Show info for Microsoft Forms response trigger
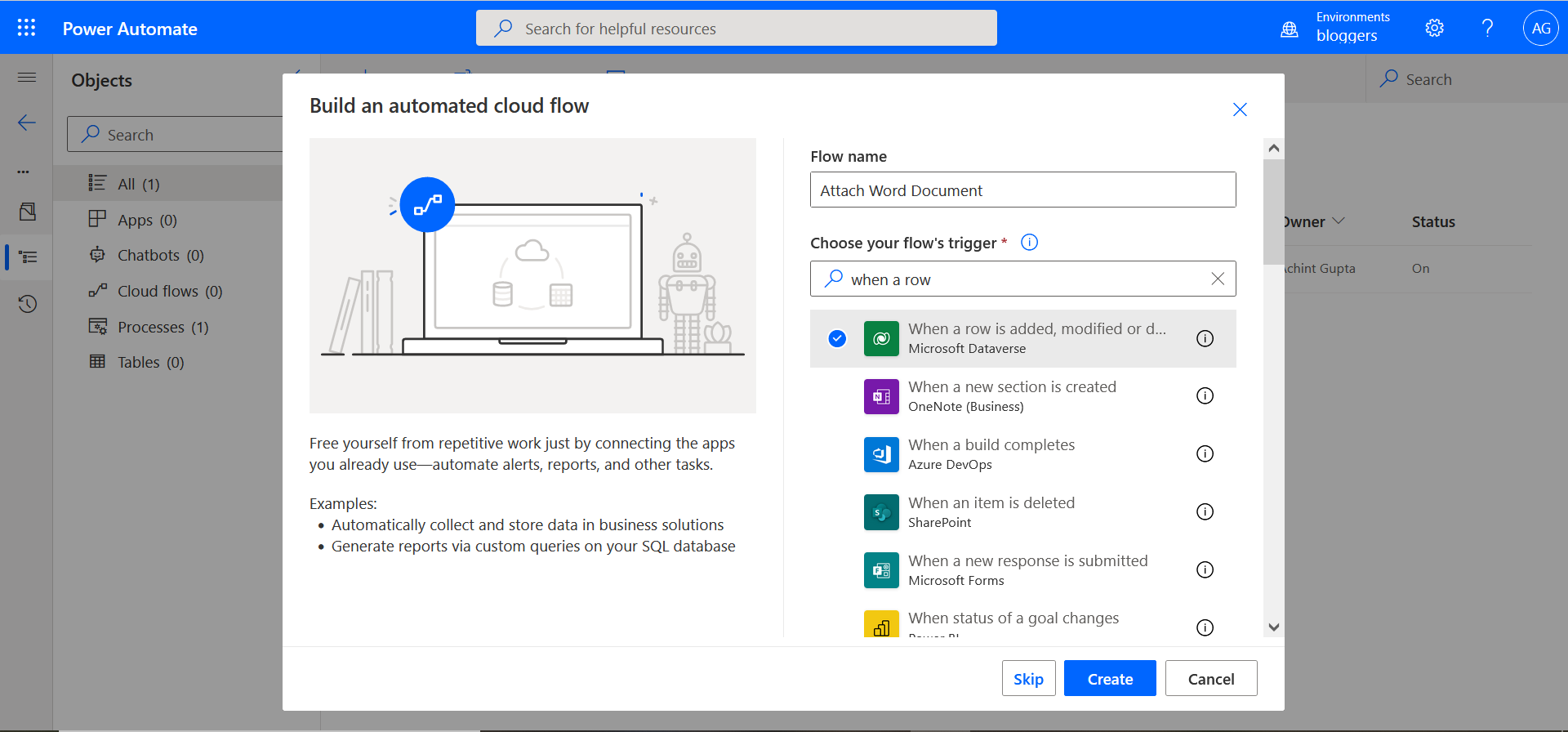Viewport: 1568px width, 732px height. [x=1205, y=569]
